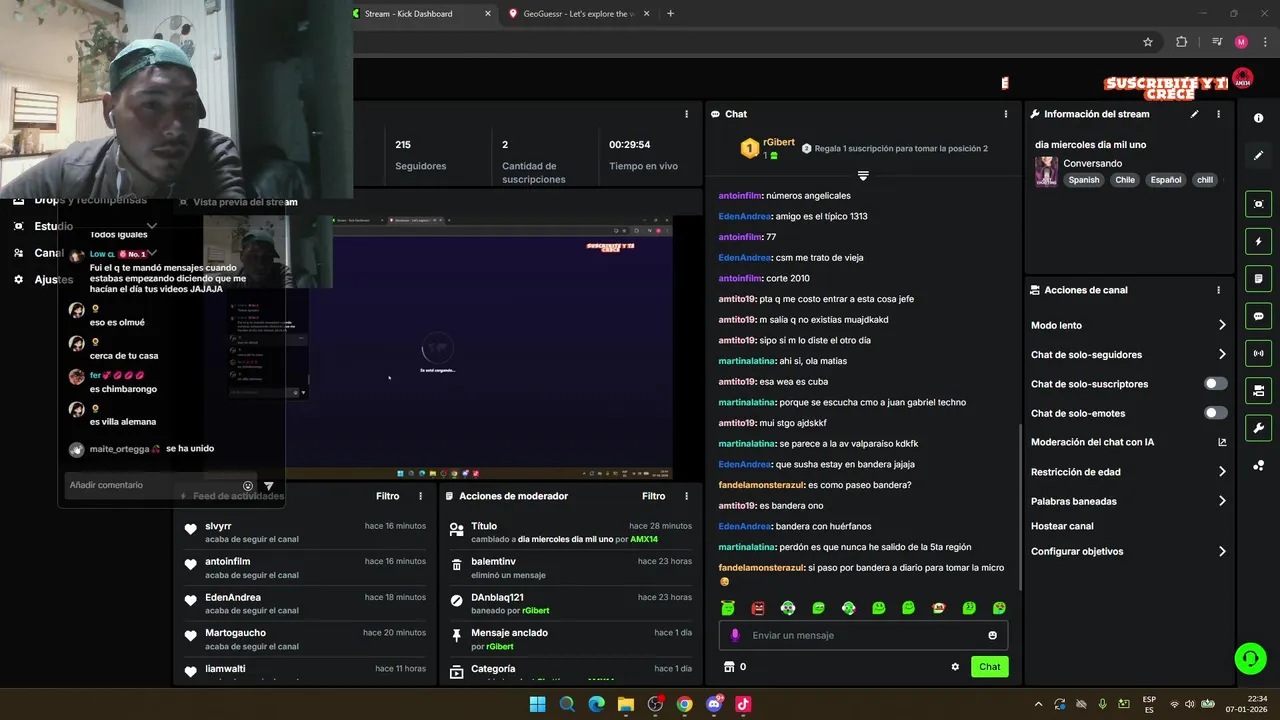
Task: Open a new browser tab
Action: coord(670,14)
